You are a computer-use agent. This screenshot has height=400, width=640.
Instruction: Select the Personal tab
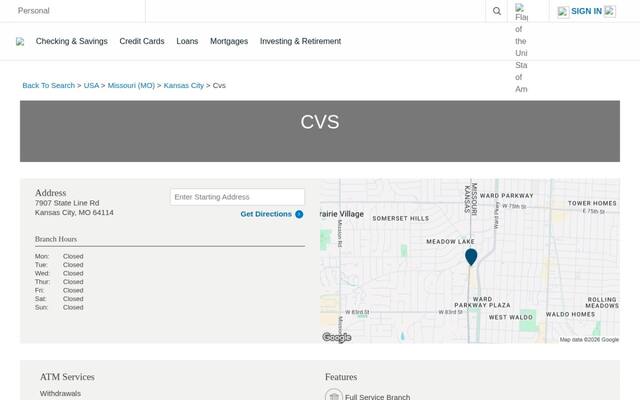[x=33, y=11]
